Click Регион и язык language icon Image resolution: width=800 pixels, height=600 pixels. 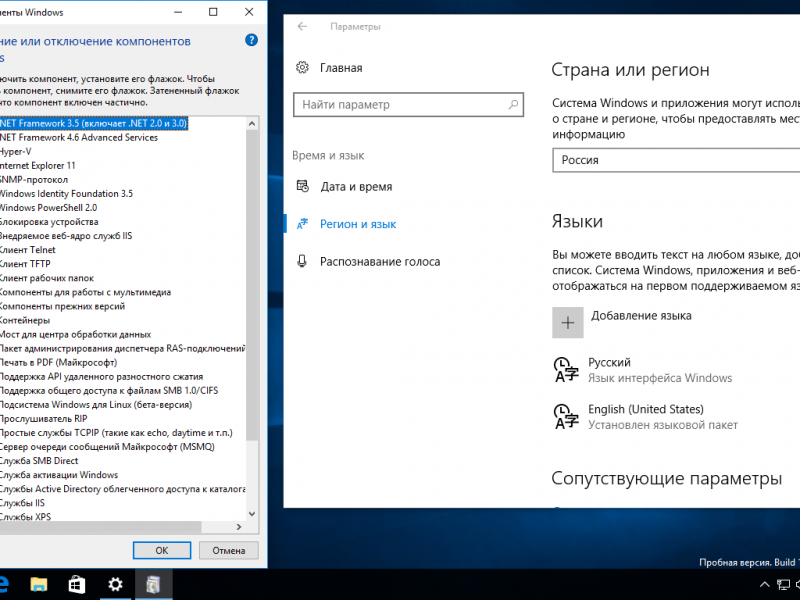(303, 223)
